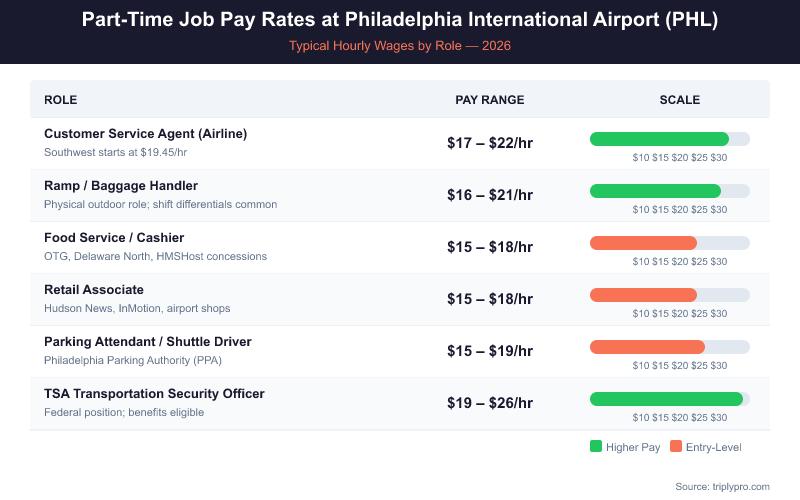Image resolution: width=800 pixels, height=500 pixels.
Task: Click the Parking Attendant scale bar
Action: [x=669, y=347]
